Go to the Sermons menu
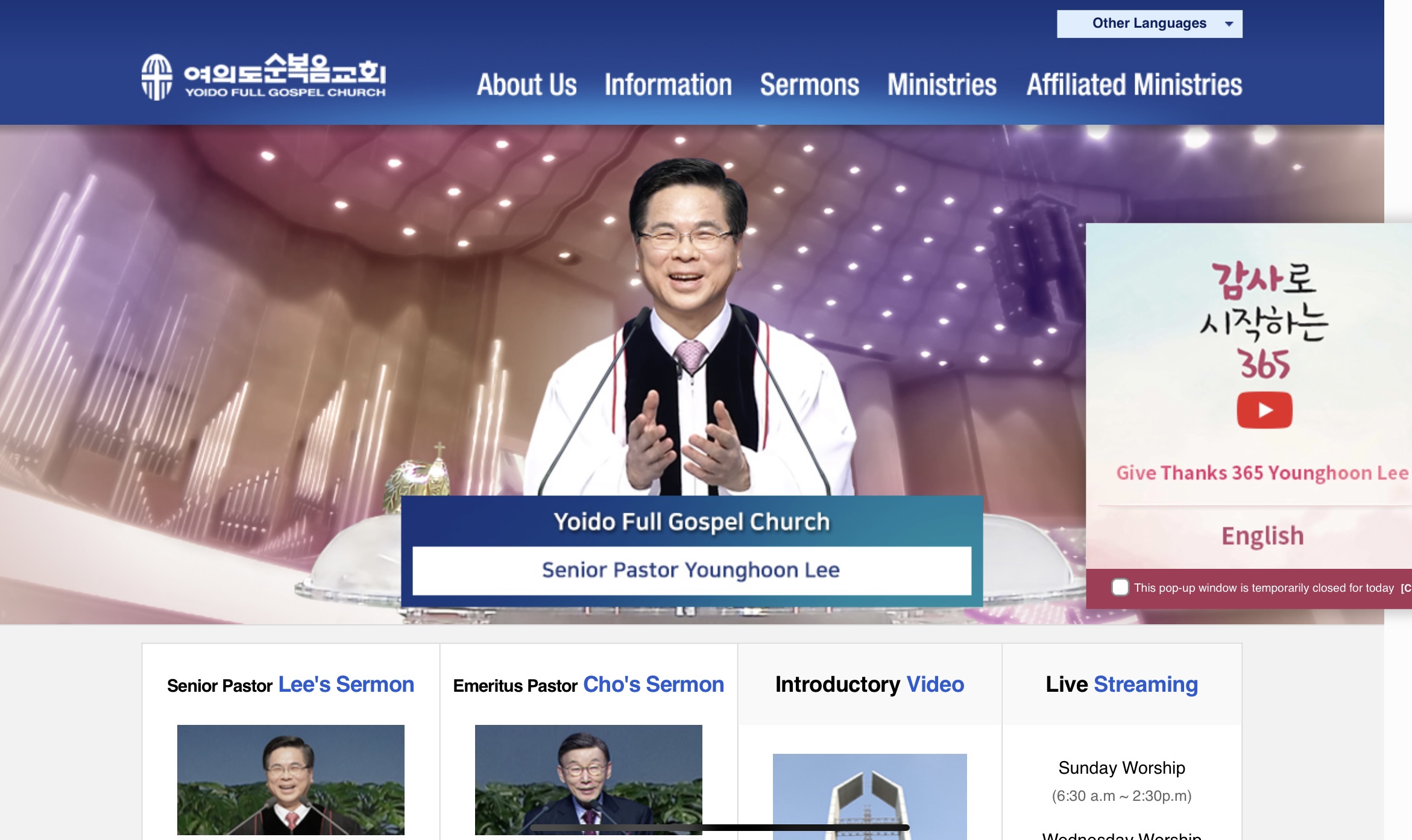 (809, 84)
